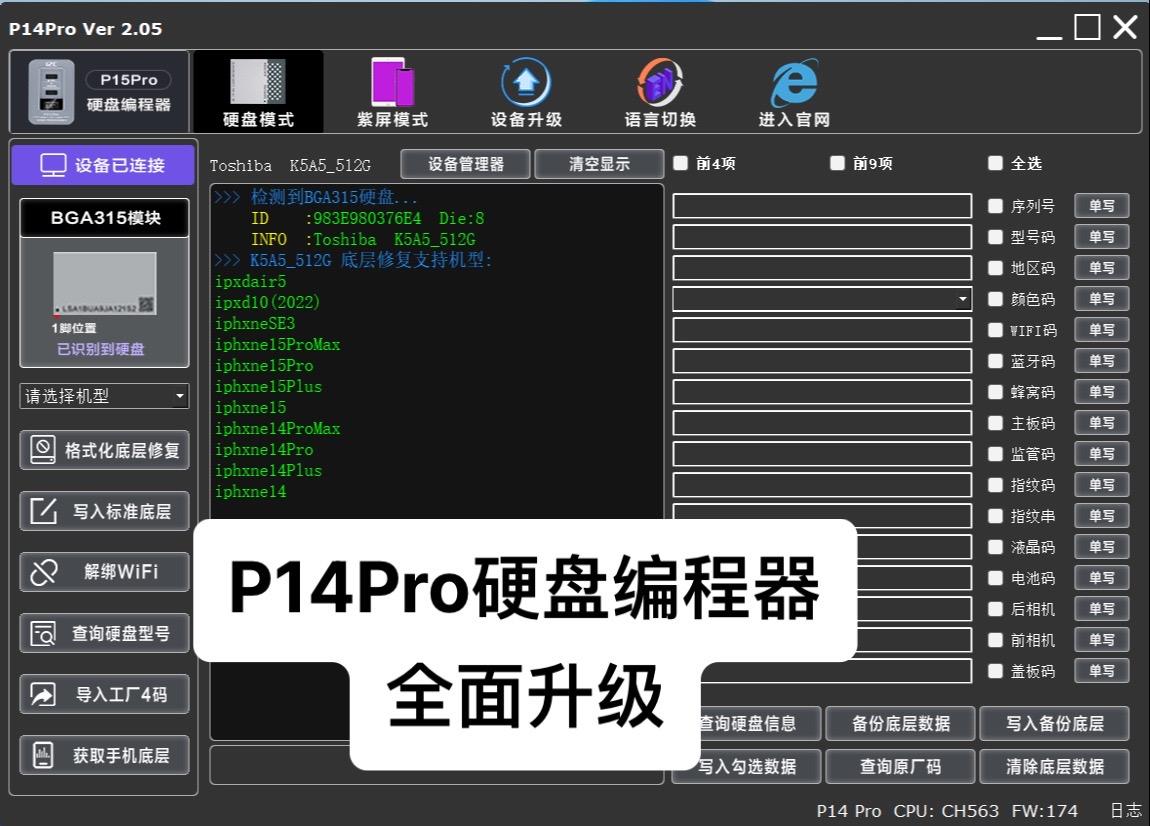Click the iphxneSE3 log line

[254, 323]
